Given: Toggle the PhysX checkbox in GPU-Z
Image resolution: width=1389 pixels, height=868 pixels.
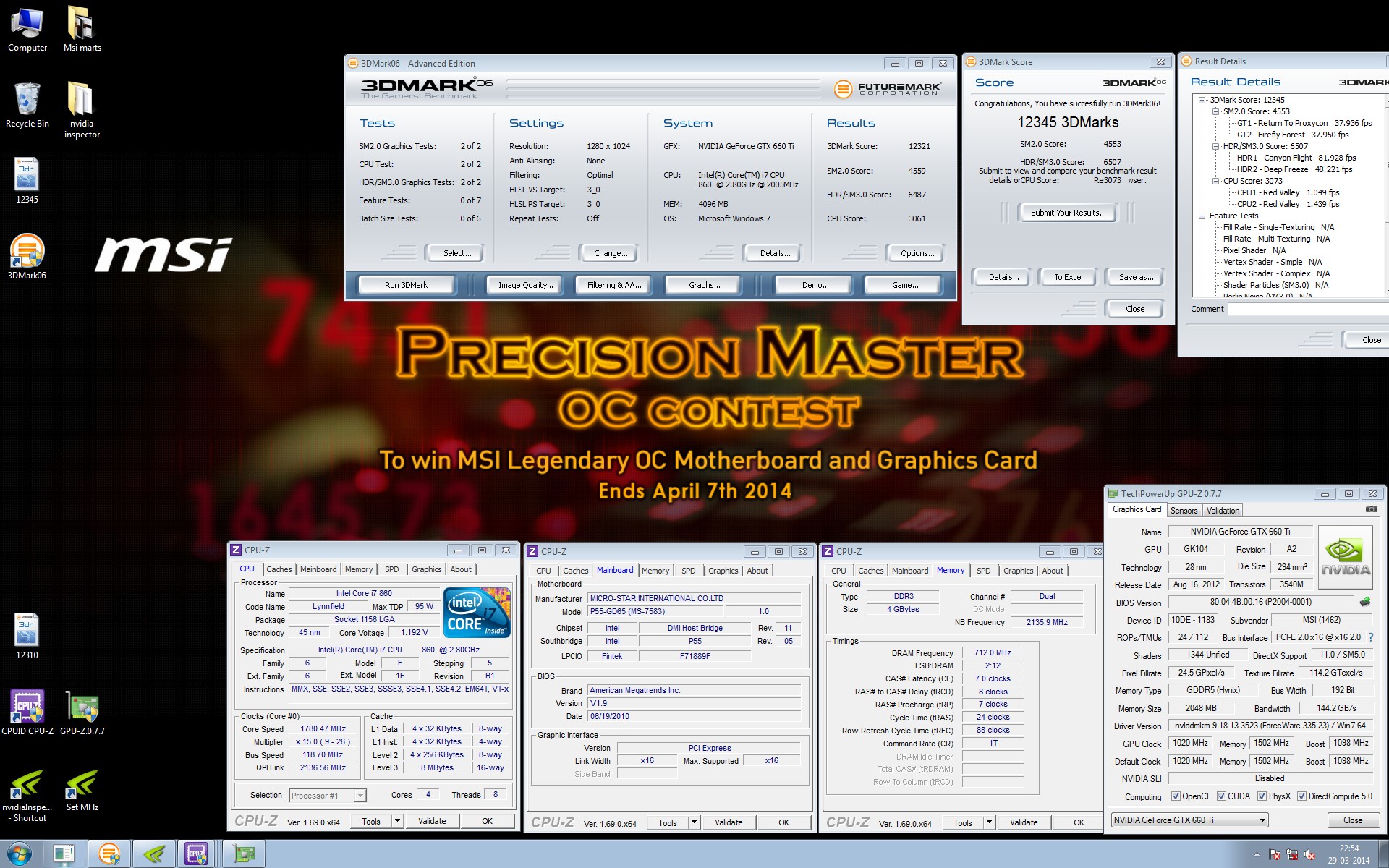Looking at the screenshot, I should pos(1262,796).
